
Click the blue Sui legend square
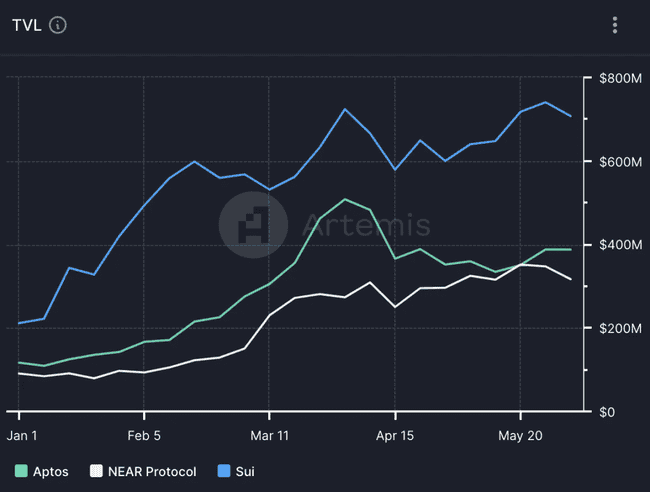pyautogui.click(x=222, y=471)
